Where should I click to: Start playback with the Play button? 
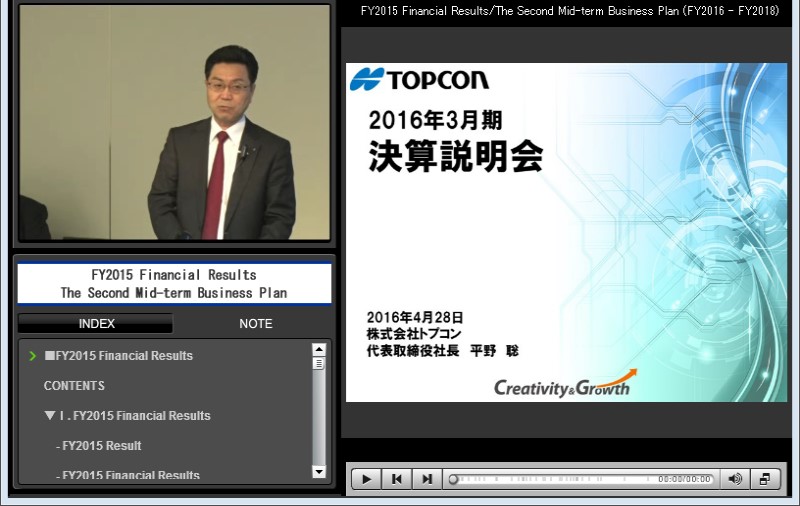click(366, 479)
